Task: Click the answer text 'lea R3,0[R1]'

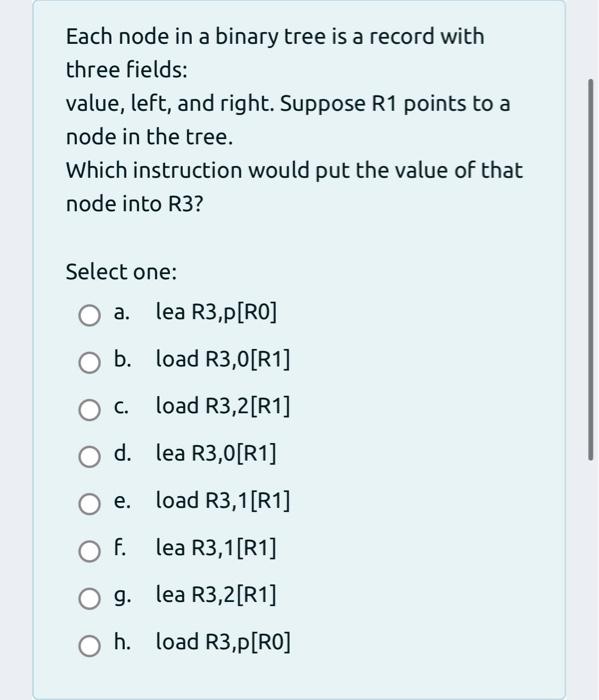Action: pos(216,453)
